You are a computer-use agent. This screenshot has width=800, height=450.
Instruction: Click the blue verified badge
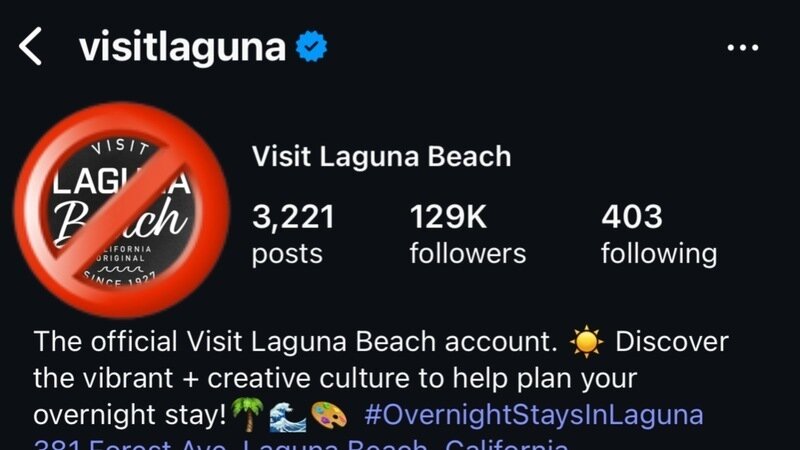[x=311, y=46]
